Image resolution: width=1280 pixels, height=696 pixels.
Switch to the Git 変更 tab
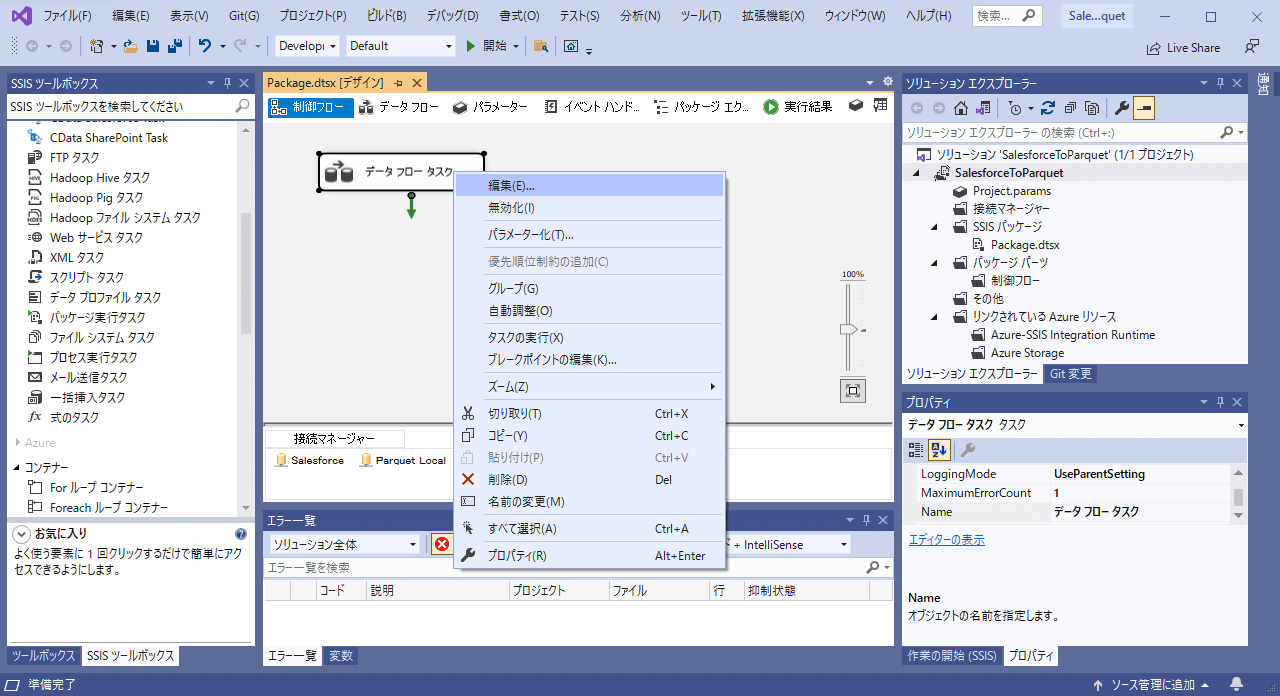click(1071, 374)
